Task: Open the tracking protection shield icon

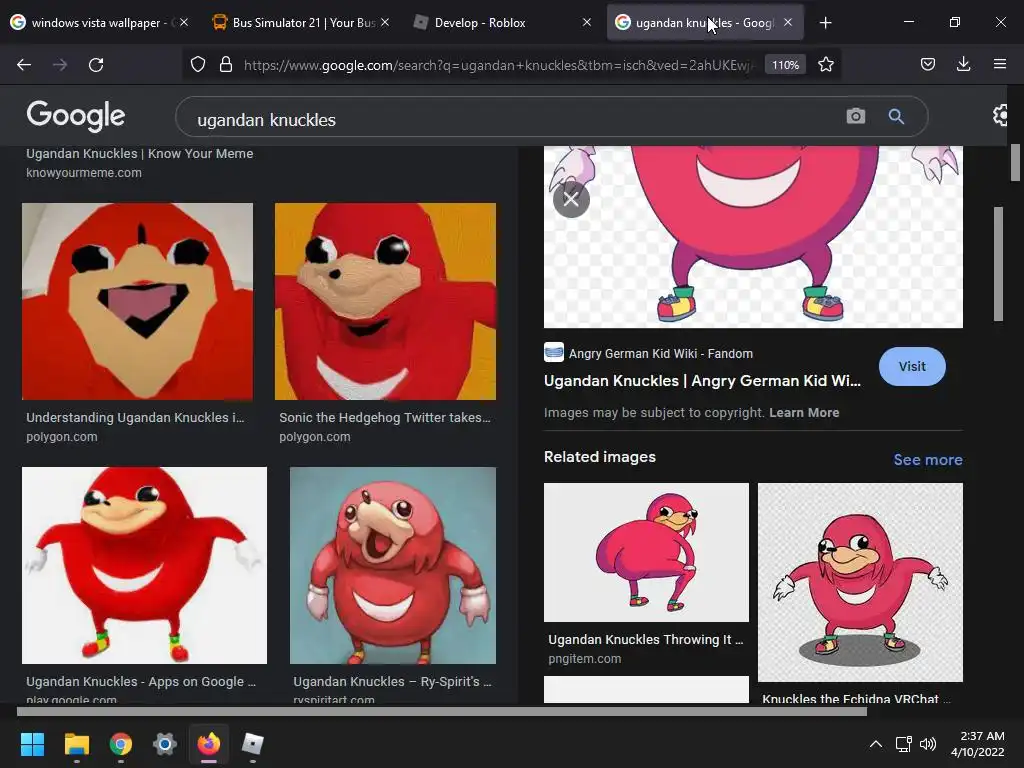Action: [x=198, y=65]
